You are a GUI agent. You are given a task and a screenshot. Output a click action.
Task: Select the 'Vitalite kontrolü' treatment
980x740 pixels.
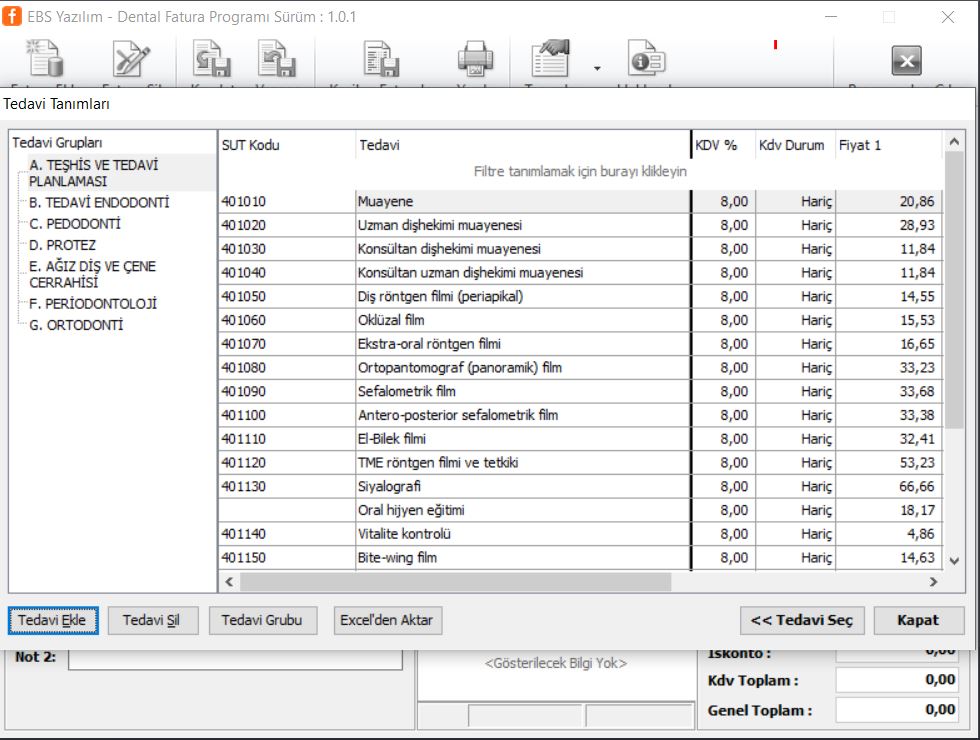coord(580,534)
